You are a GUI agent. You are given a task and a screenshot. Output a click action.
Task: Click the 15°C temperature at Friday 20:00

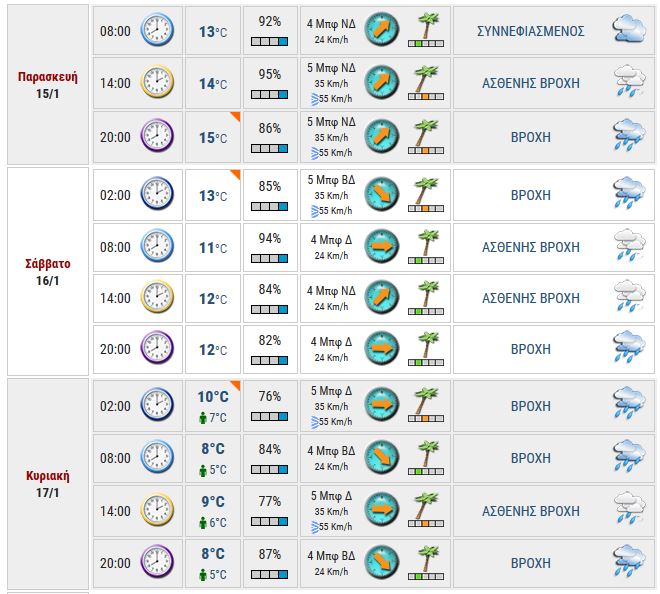point(213,138)
